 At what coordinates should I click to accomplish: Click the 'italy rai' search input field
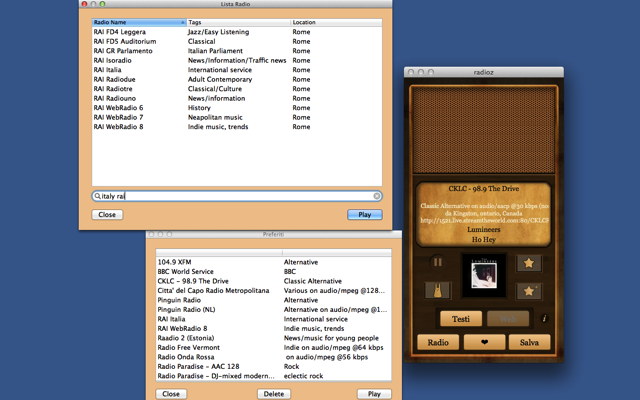(x=238, y=196)
